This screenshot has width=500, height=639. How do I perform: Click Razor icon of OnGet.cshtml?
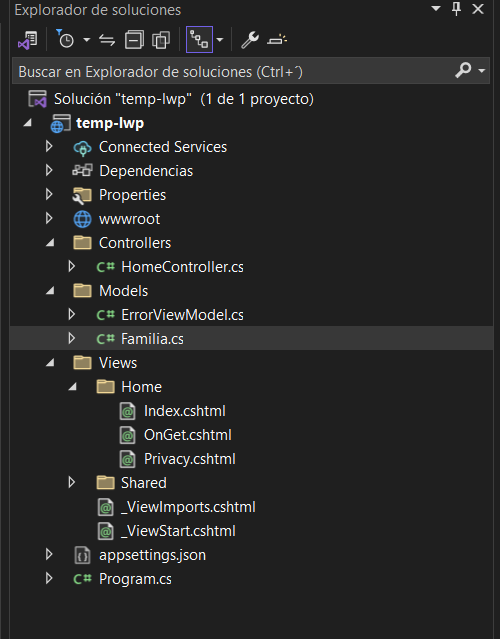click(x=127, y=436)
